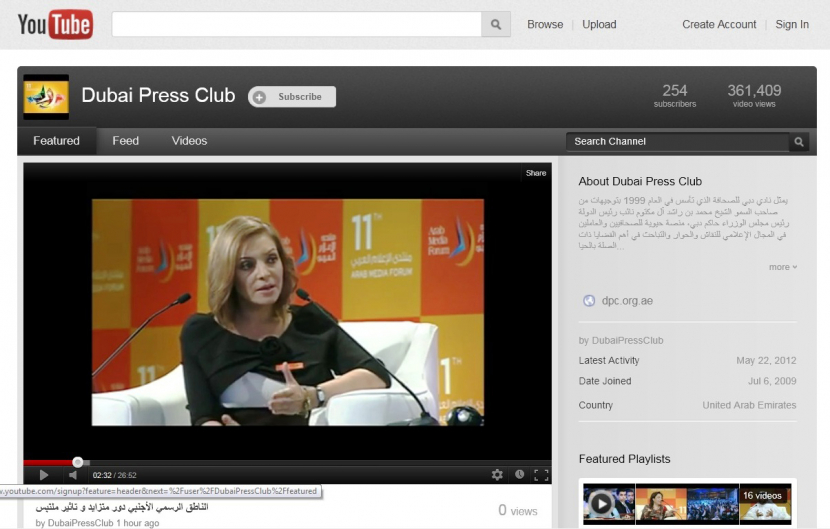Click the DubaiPressClub author name under About
Image resolution: width=830 pixels, height=529 pixels.
tap(627, 340)
